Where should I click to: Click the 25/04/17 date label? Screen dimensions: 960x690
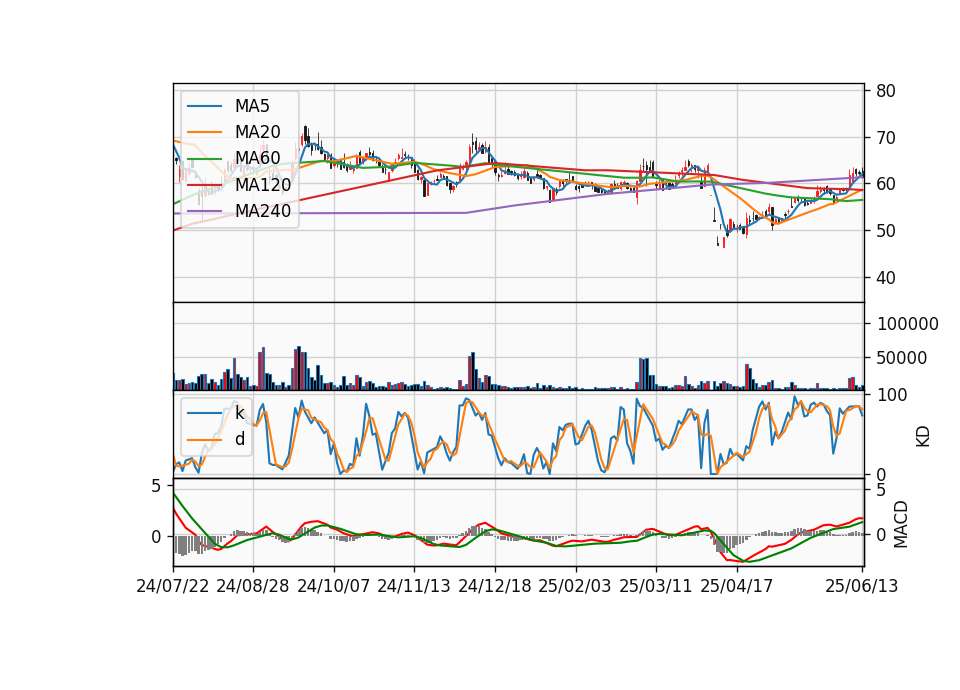pos(737,586)
